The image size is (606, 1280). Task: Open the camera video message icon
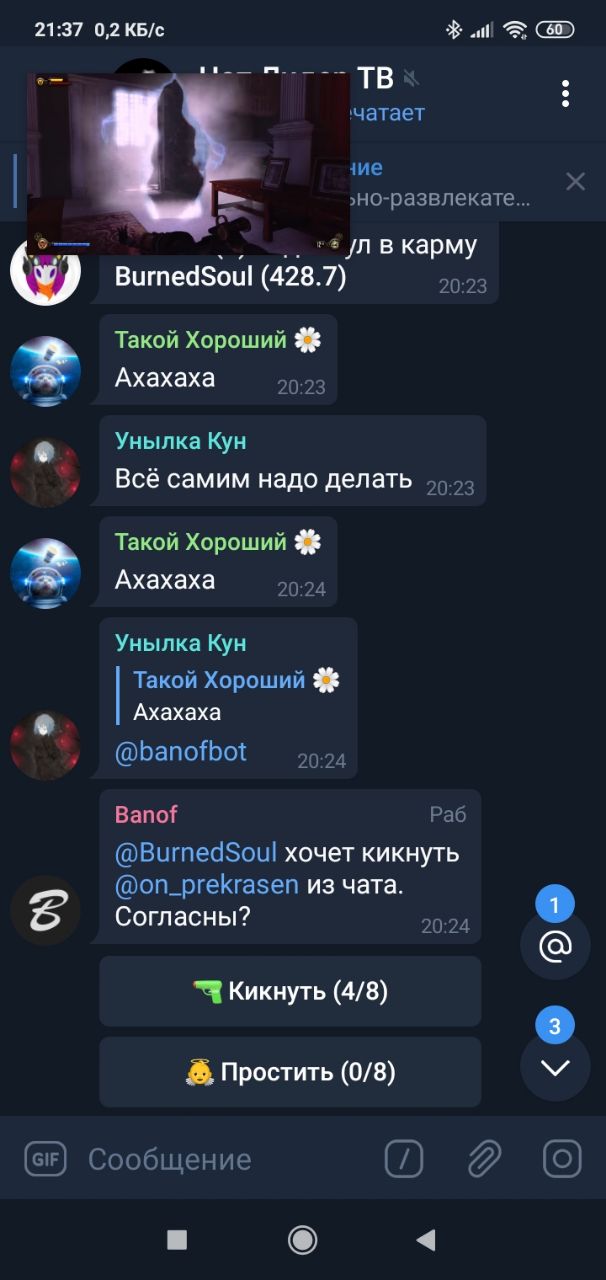(562, 1159)
